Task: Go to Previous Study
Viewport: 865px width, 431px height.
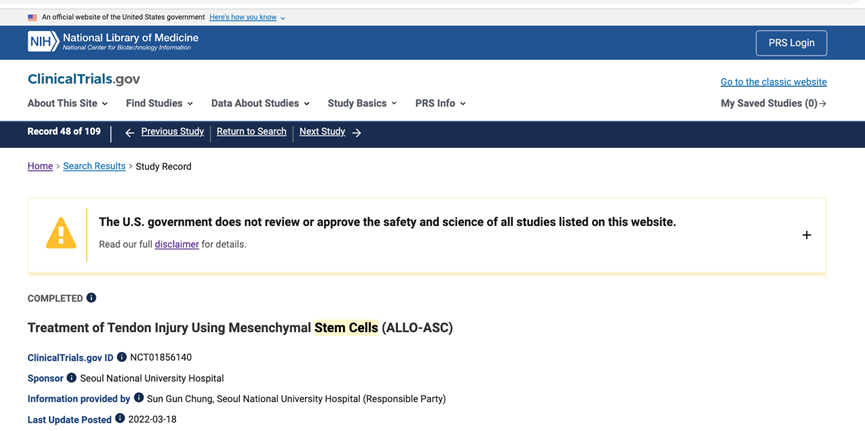Action: coord(172,131)
